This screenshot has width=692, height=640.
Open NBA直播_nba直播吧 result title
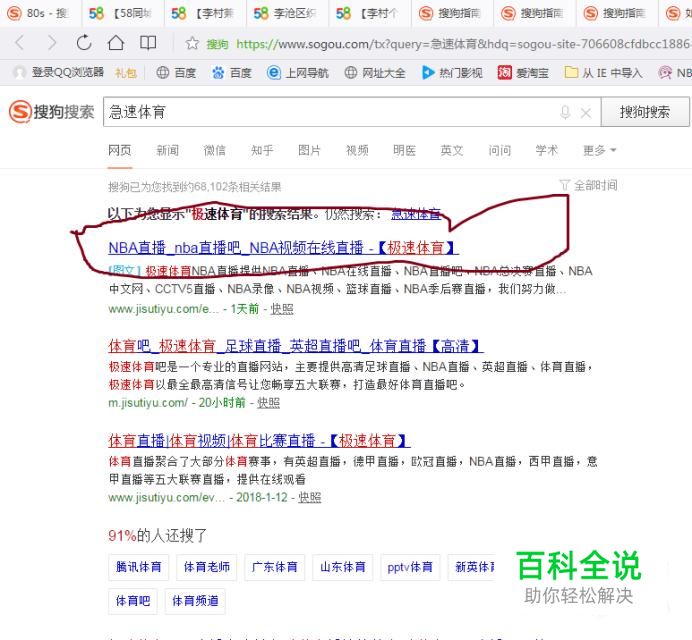(x=283, y=248)
